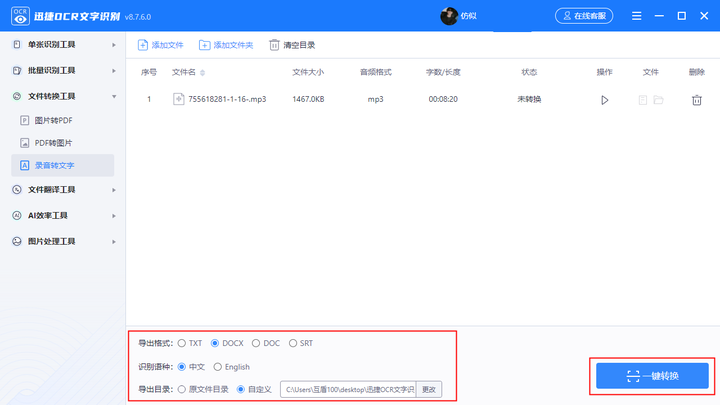Contact 在线客服 online support

tap(584, 16)
